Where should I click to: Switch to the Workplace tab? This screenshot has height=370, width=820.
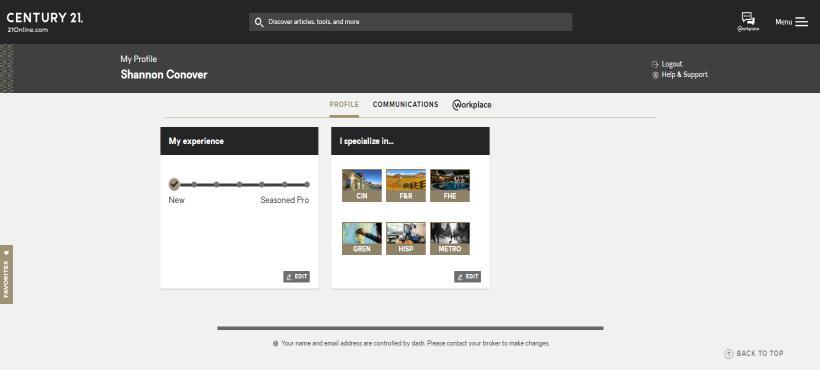[x=472, y=105]
